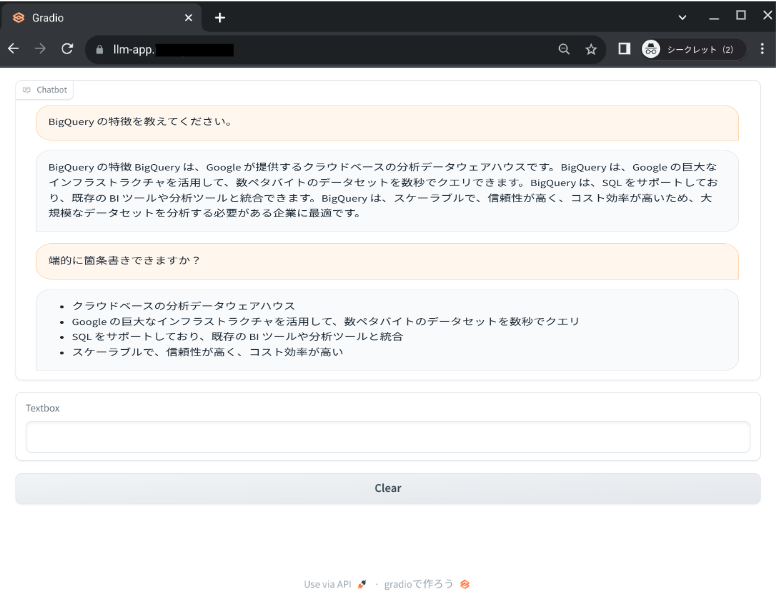
Task: Click the lock icon in address bar
Action: pos(99,50)
